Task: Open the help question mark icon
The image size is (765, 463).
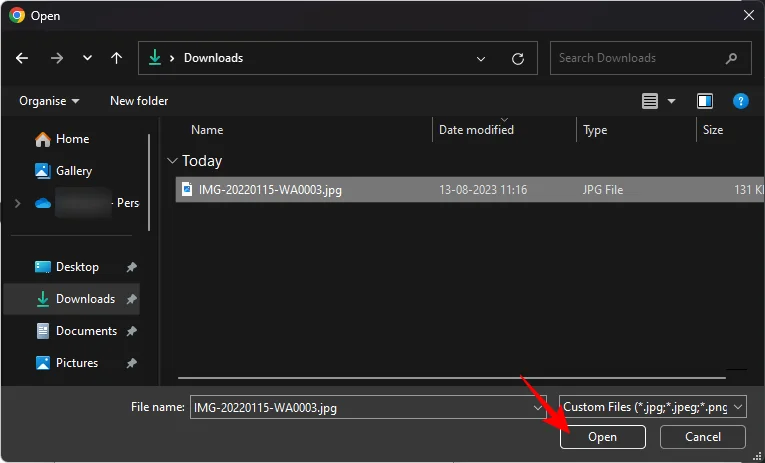Action: click(741, 101)
